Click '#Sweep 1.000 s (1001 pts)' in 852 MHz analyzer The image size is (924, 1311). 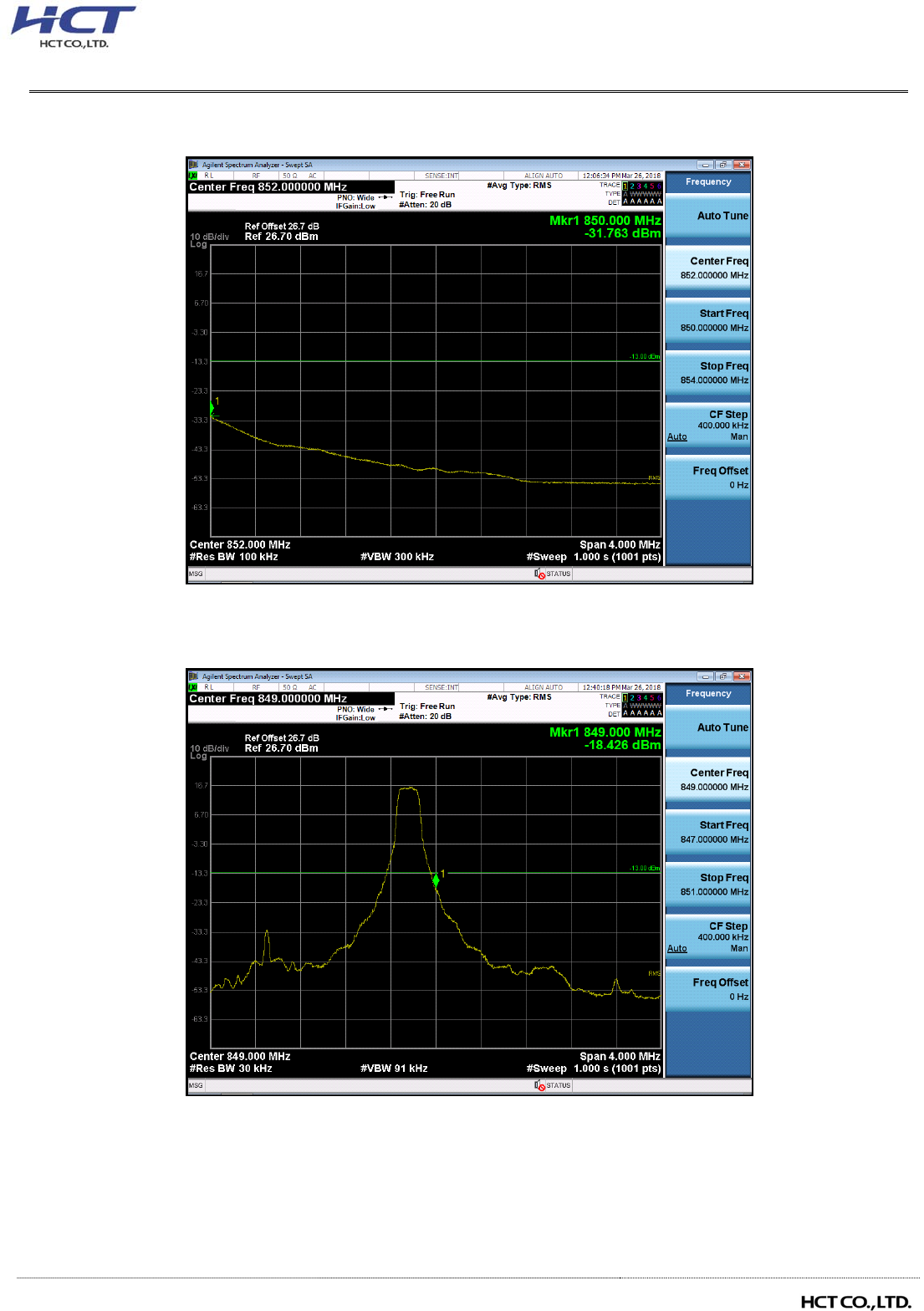(594, 557)
